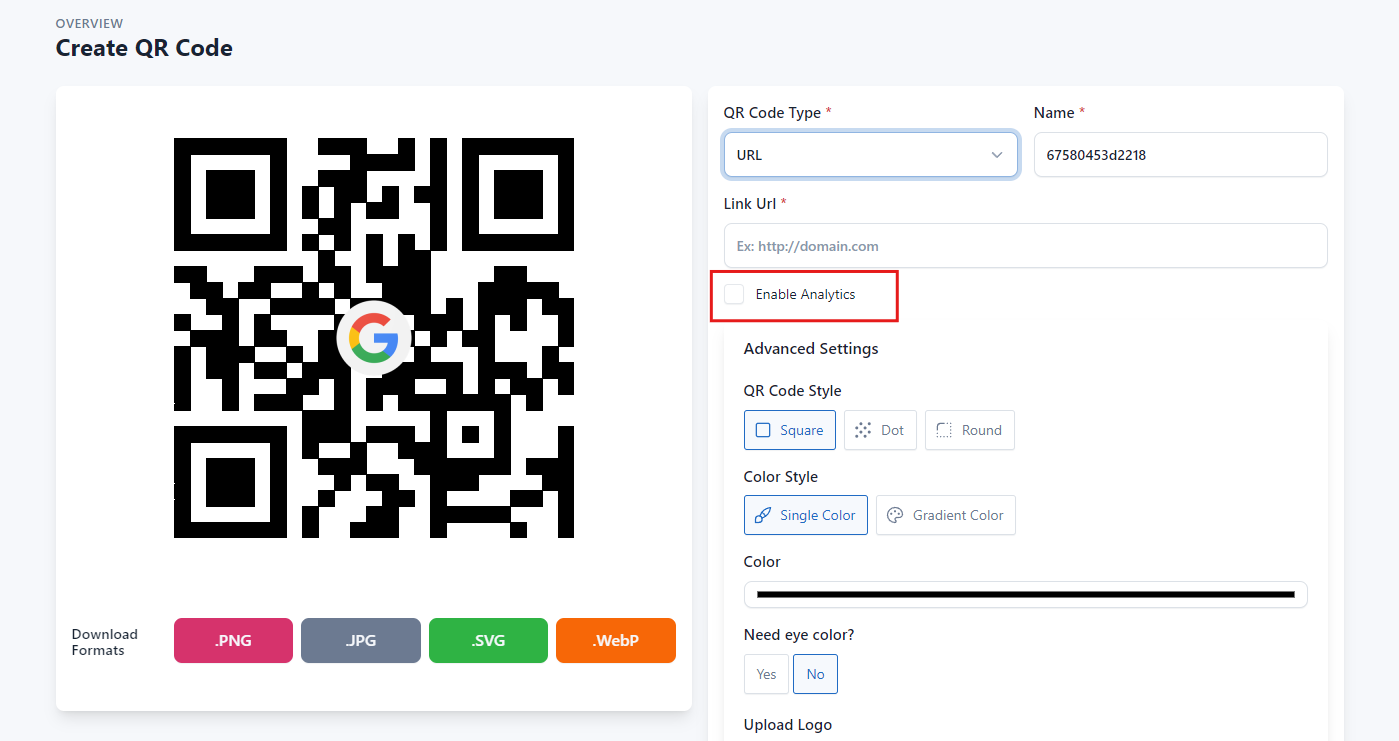Viewport: 1399px width, 741px height.
Task: Select the Round QR code style
Action: [x=970, y=430]
